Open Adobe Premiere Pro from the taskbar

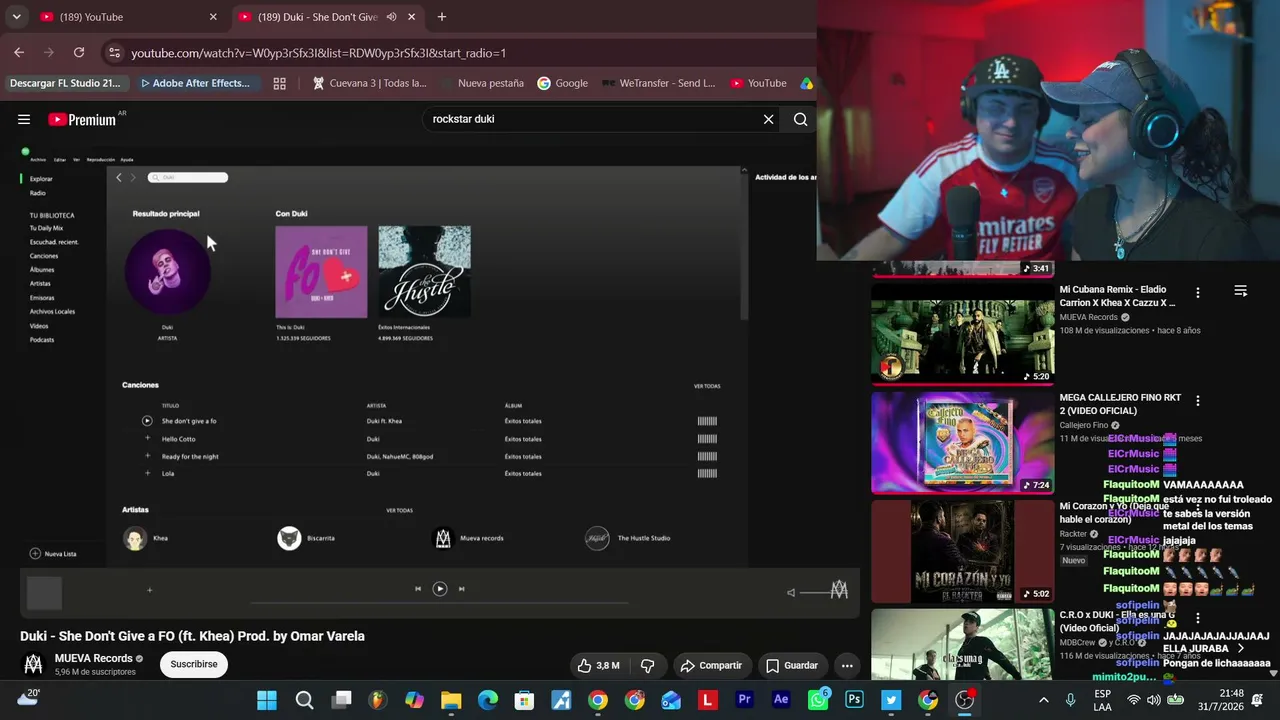point(744,700)
